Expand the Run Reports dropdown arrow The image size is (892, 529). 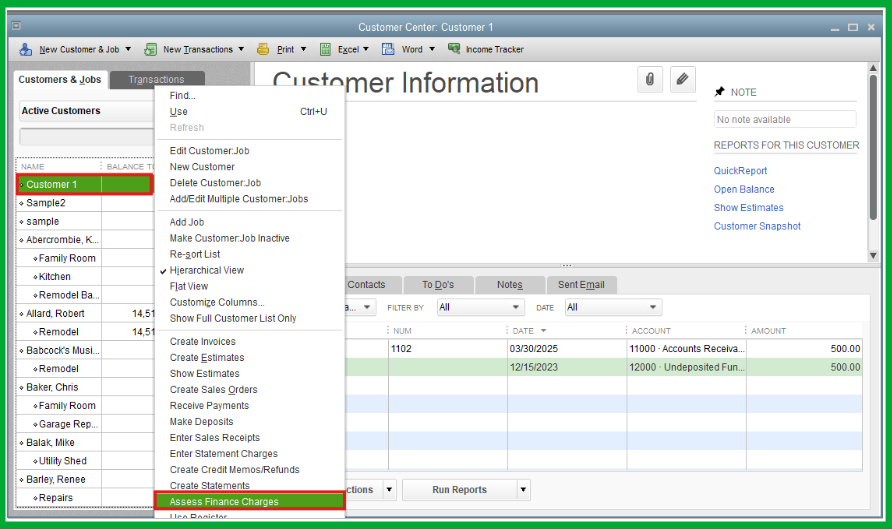[523, 490]
